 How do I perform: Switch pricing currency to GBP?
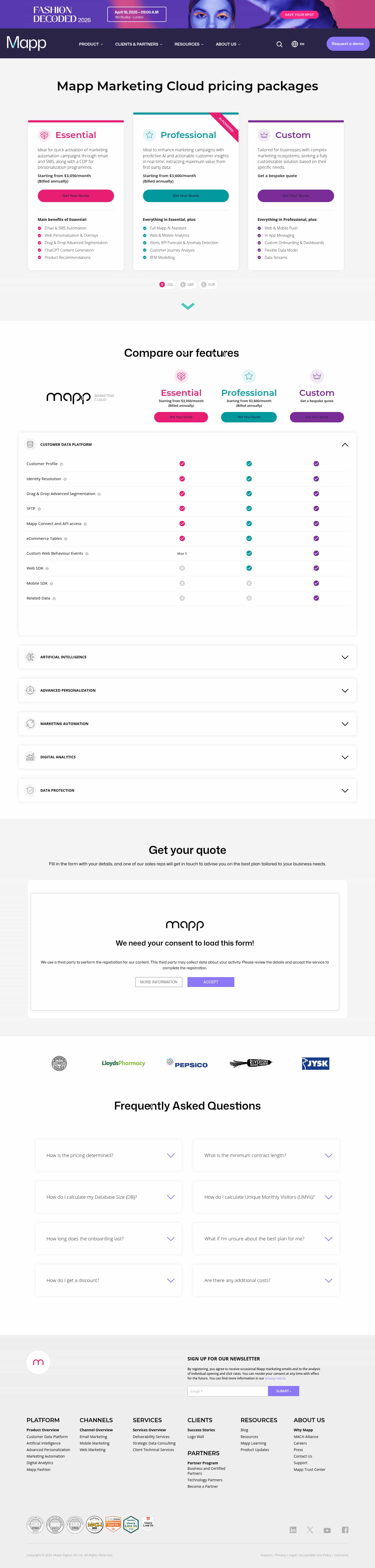(x=187, y=284)
